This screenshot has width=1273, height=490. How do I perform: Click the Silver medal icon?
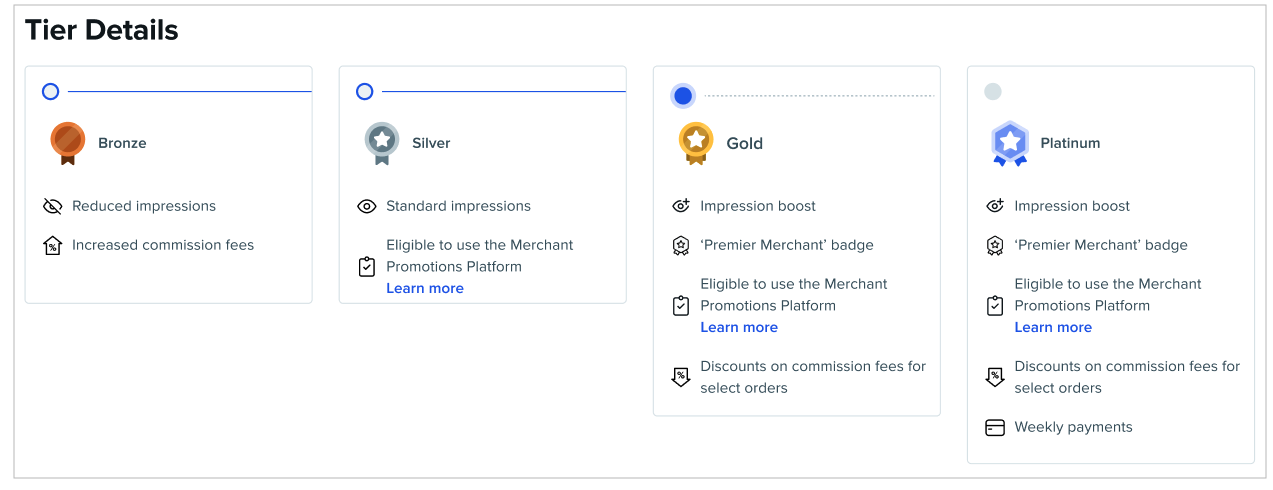click(381, 143)
